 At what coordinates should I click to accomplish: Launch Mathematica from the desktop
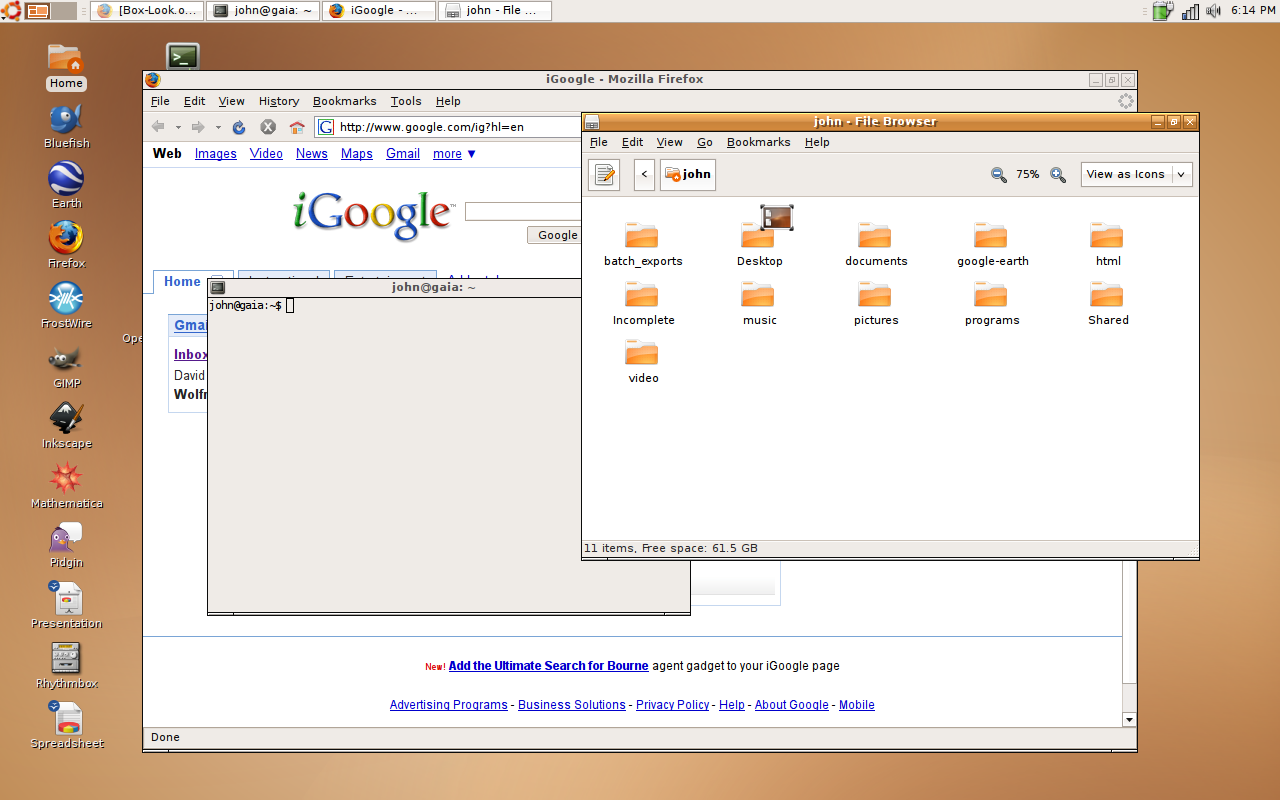pos(66,486)
